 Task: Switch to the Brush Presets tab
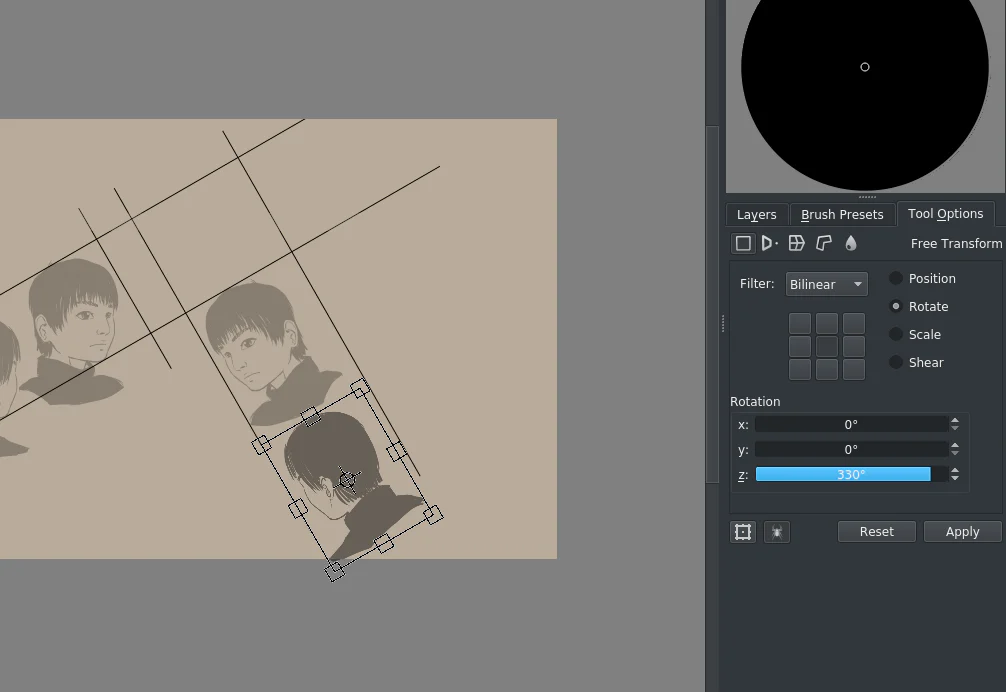coord(842,214)
